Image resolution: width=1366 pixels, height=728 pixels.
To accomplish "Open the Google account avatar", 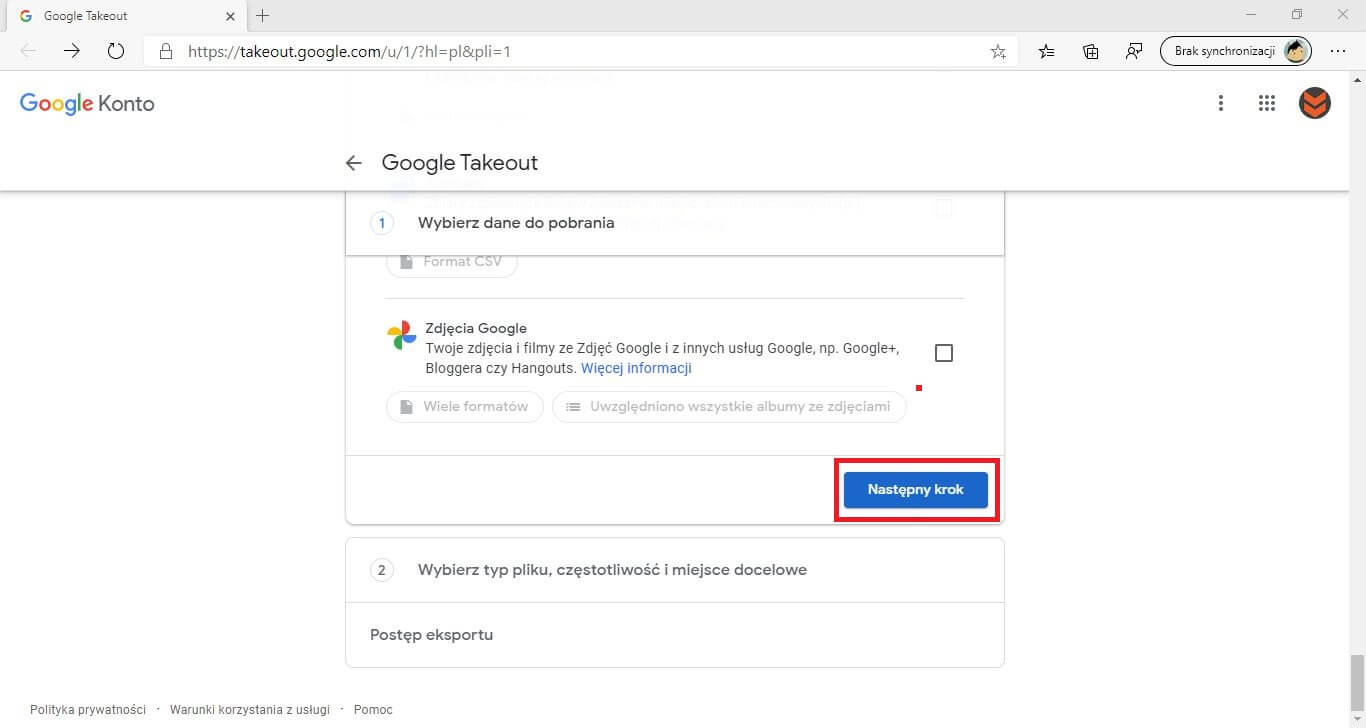I will (x=1315, y=103).
